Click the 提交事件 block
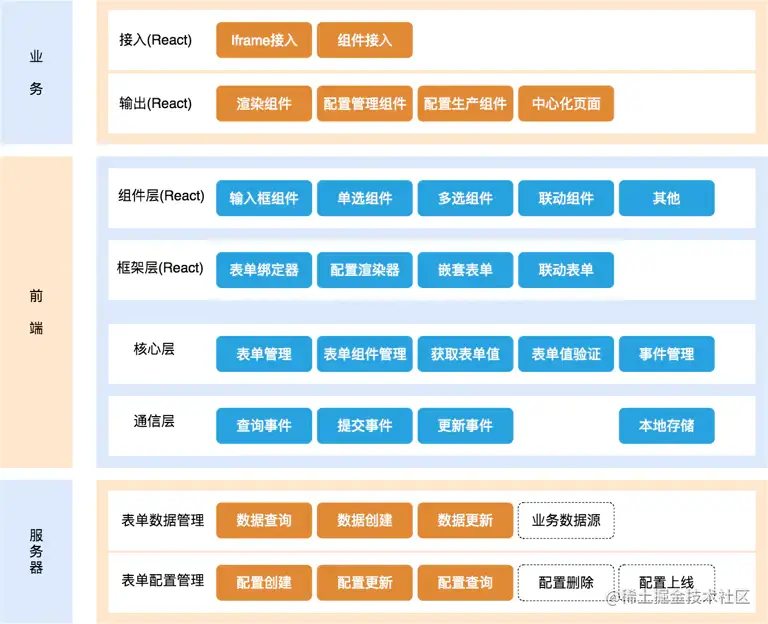 click(x=365, y=426)
